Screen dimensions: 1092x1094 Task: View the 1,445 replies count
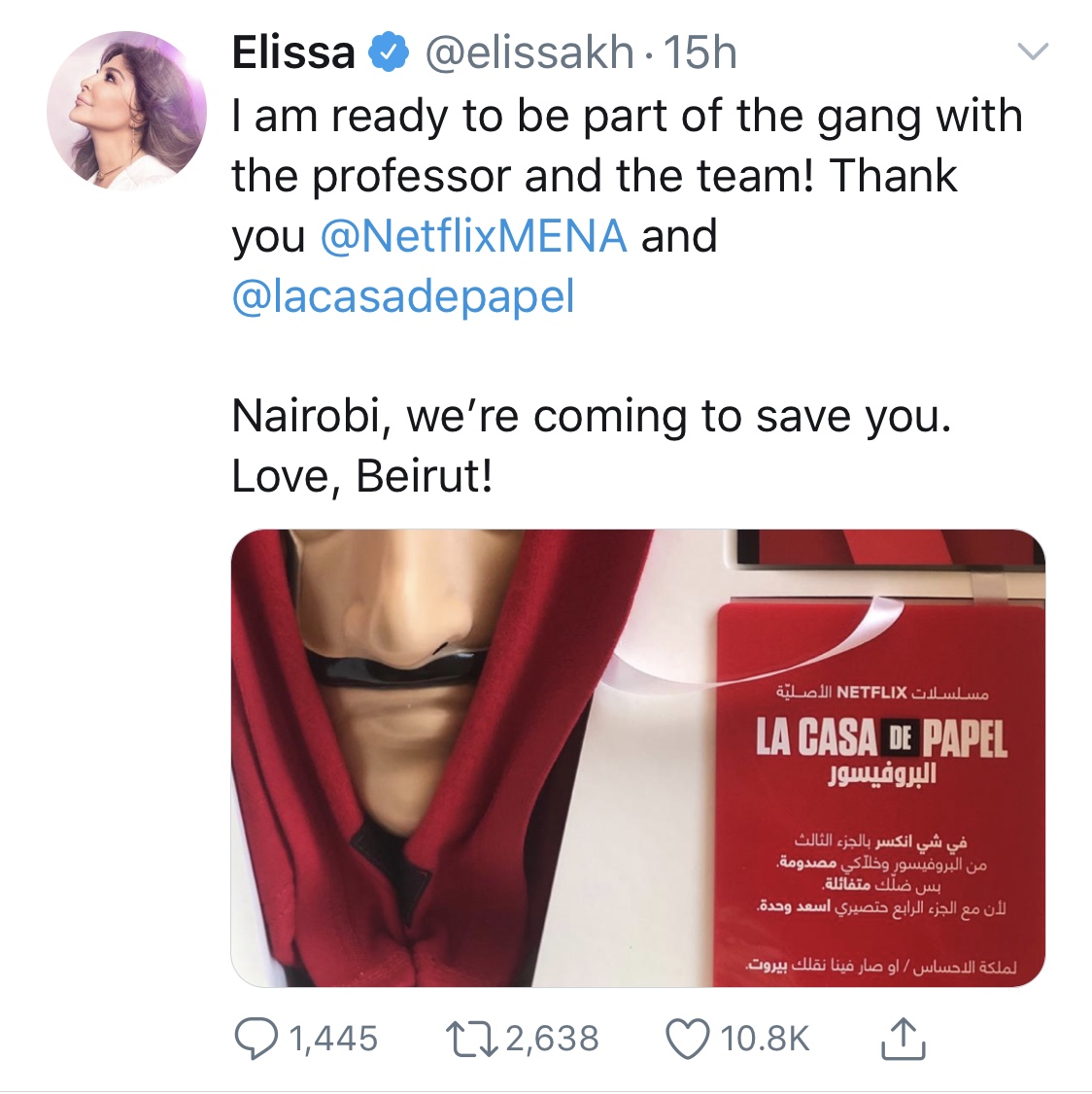tap(333, 1039)
